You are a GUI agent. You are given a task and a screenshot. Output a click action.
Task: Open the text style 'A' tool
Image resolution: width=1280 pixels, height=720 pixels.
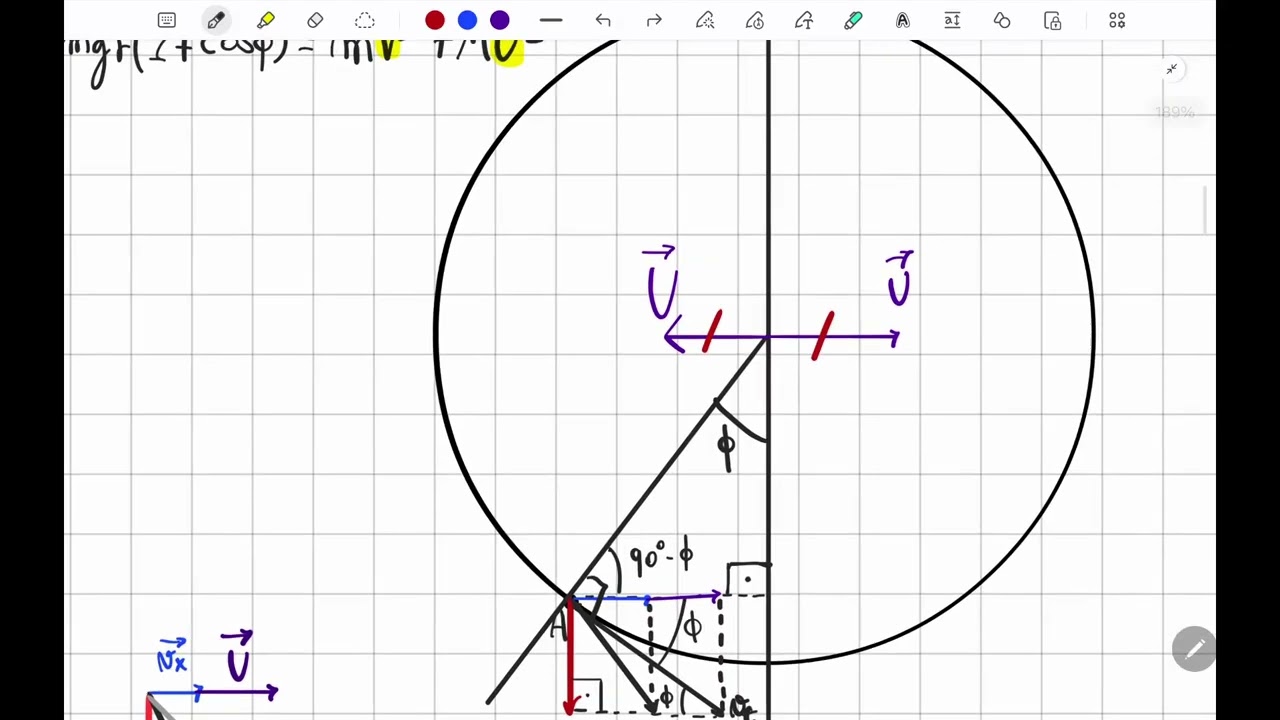click(903, 20)
